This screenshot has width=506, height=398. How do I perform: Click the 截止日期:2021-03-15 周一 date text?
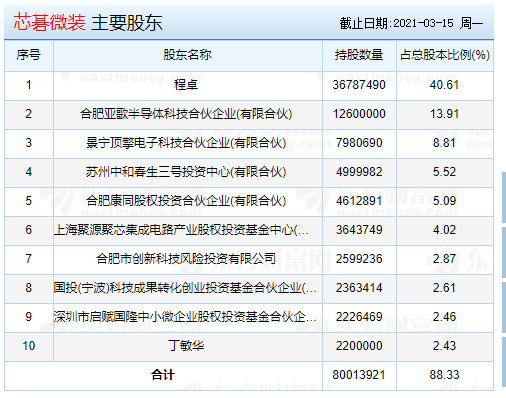coord(412,23)
